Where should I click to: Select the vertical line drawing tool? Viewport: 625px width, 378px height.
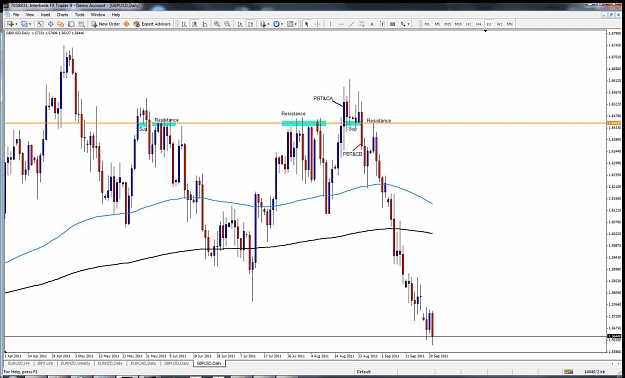click(330, 24)
